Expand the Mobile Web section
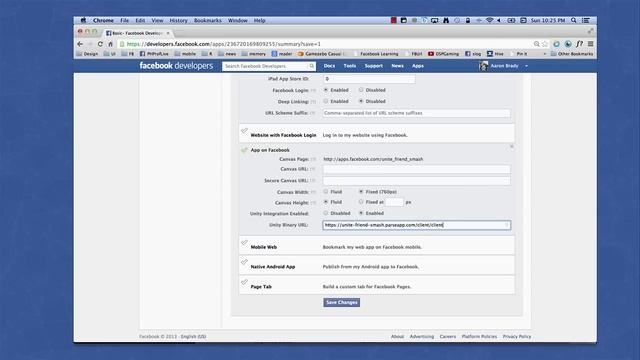The image size is (640, 360). click(x=376, y=245)
